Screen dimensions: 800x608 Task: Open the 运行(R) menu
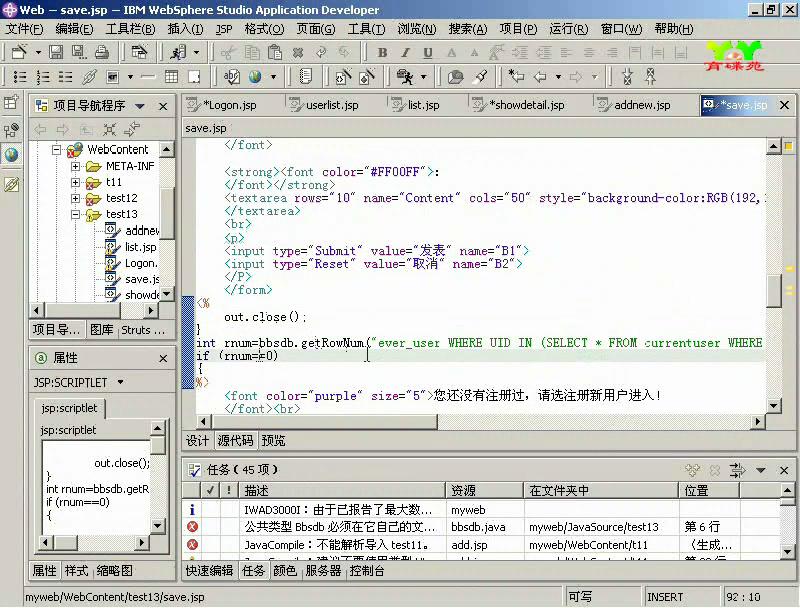569,29
